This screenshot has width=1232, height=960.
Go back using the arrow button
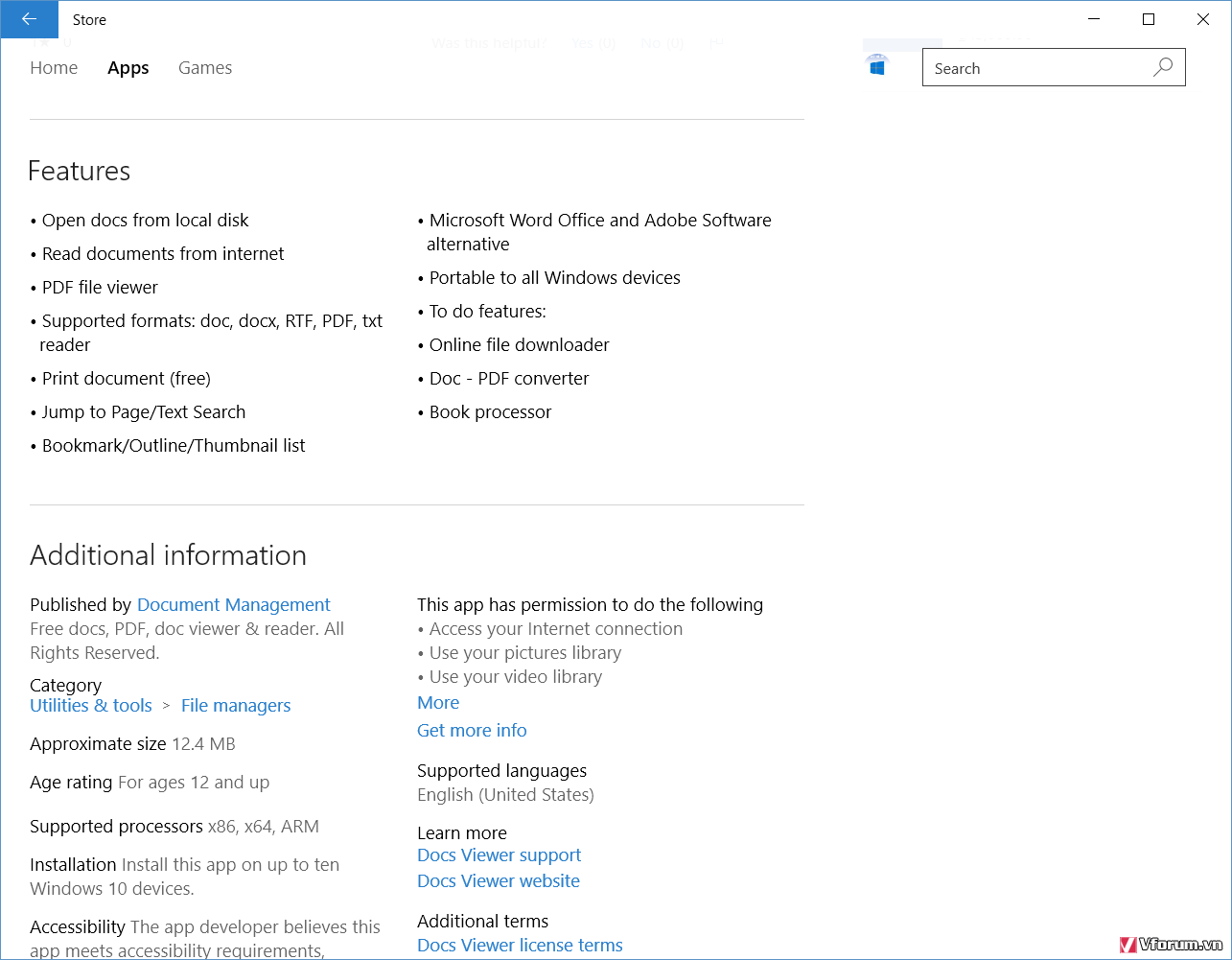pos(30,19)
